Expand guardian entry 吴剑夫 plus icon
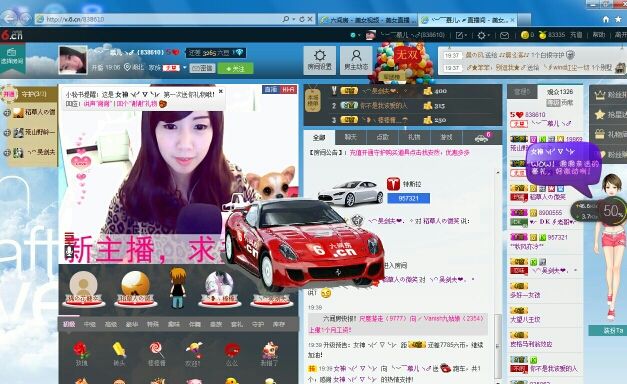The image size is (627, 384). (x=6, y=152)
